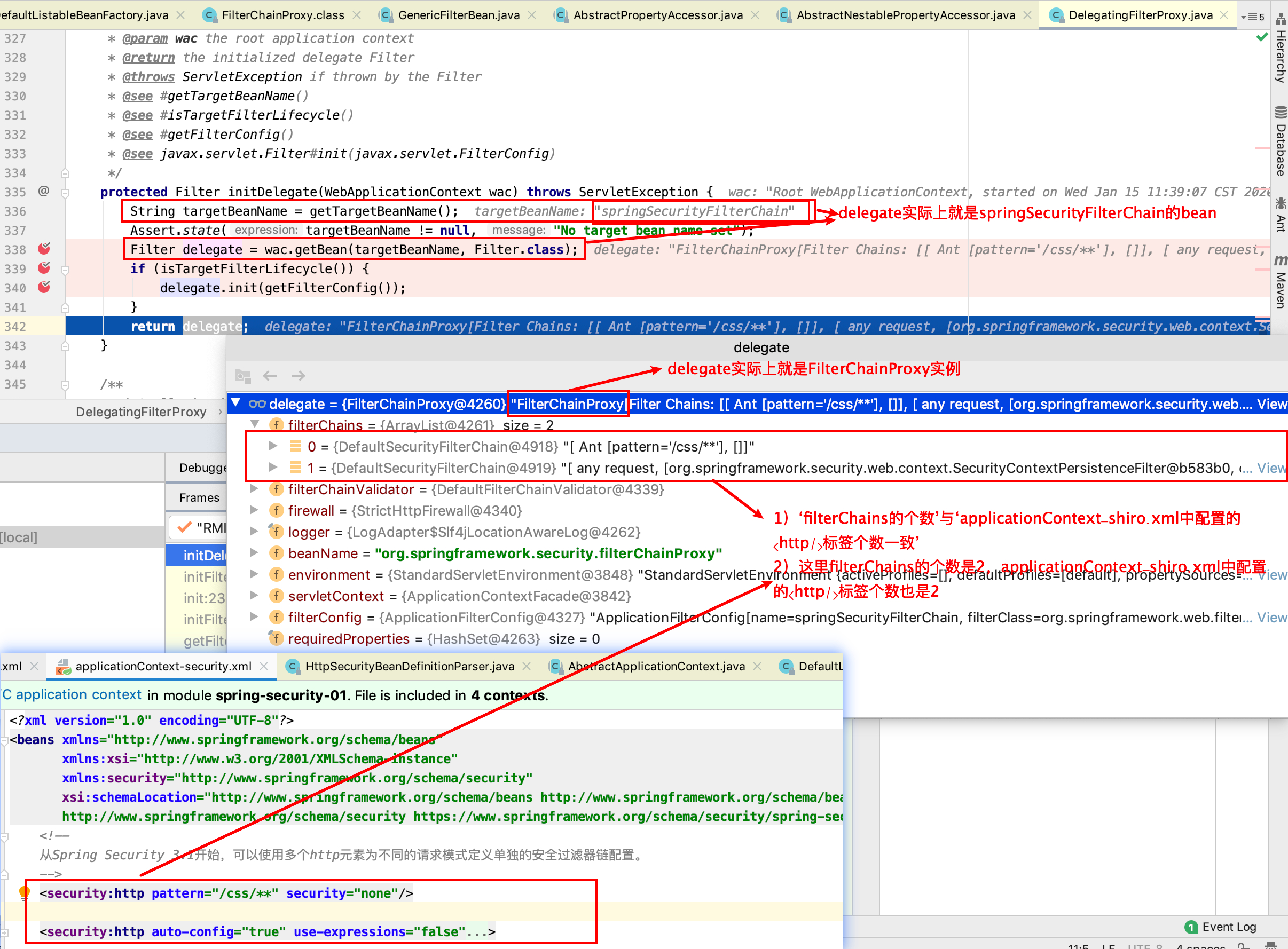
Task: Toggle the breakpoint on line 339
Action: (44, 268)
